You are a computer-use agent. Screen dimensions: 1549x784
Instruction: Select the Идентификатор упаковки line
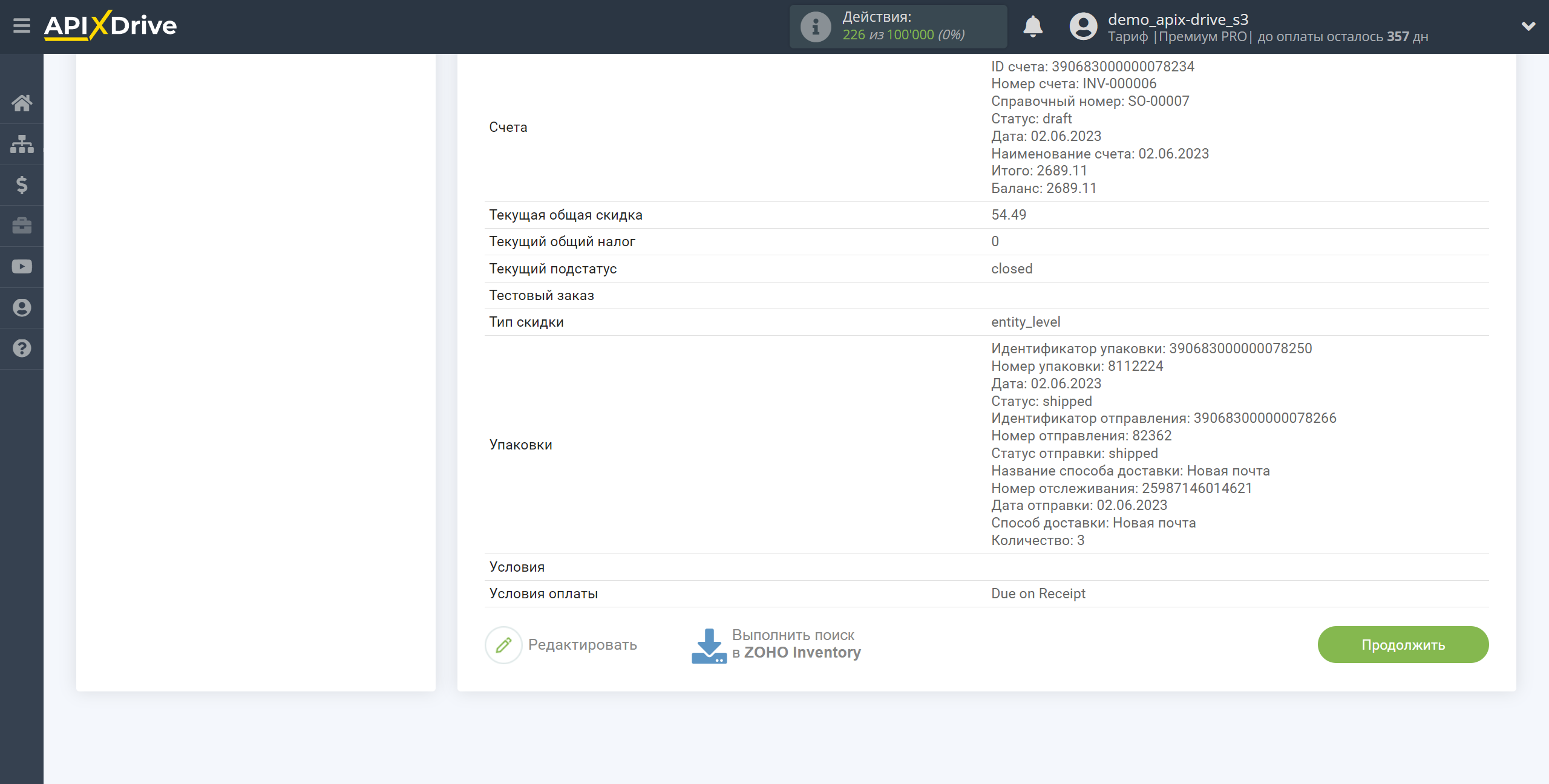[x=1151, y=348]
